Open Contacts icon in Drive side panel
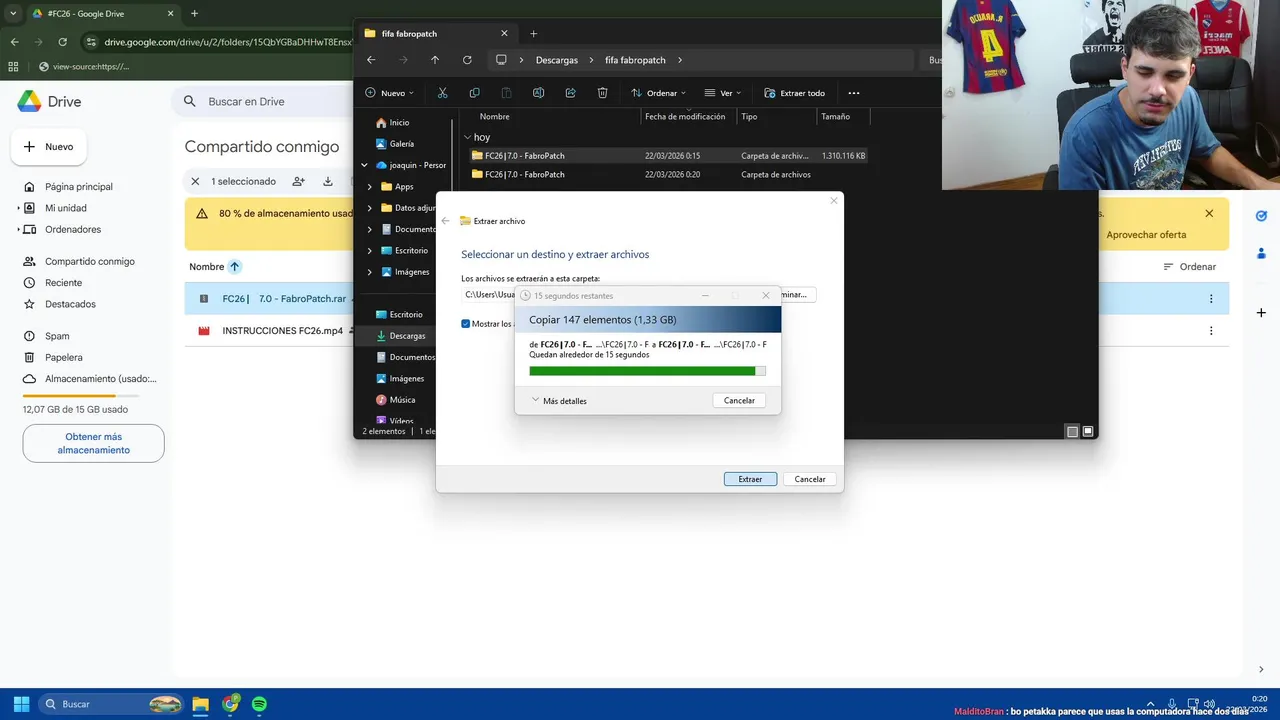Image resolution: width=1280 pixels, height=720 pixels. click(x=1261, y=253)
